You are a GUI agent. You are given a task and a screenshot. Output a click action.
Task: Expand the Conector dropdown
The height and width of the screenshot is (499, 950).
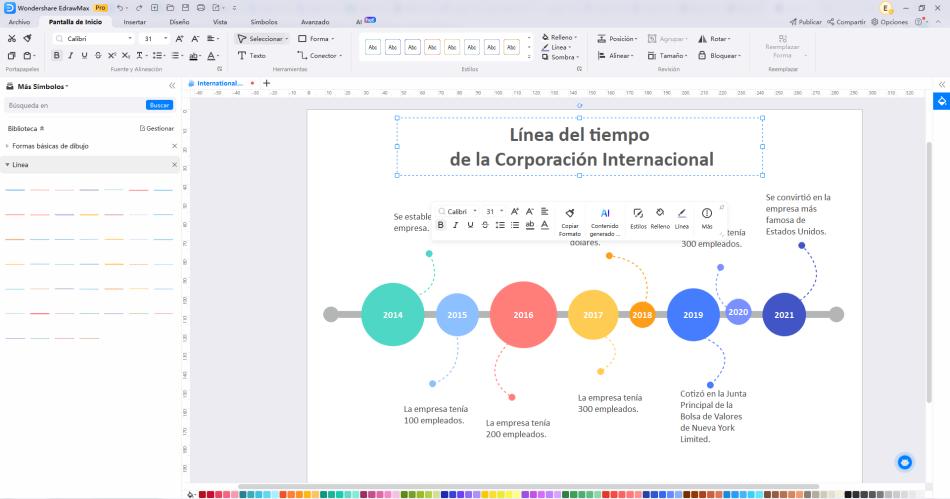point(324,56)
